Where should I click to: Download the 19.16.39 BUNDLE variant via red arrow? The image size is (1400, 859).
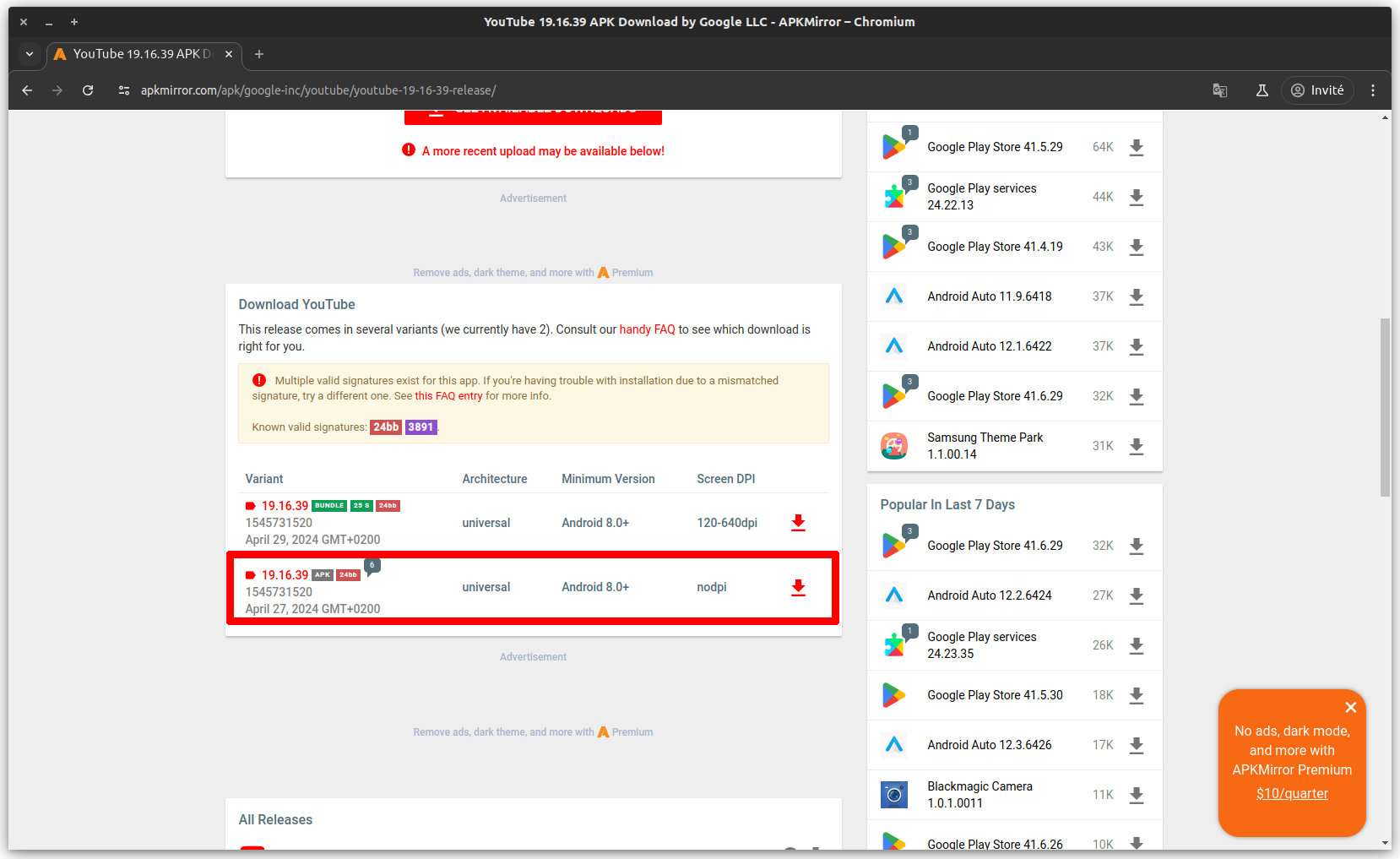798,523
